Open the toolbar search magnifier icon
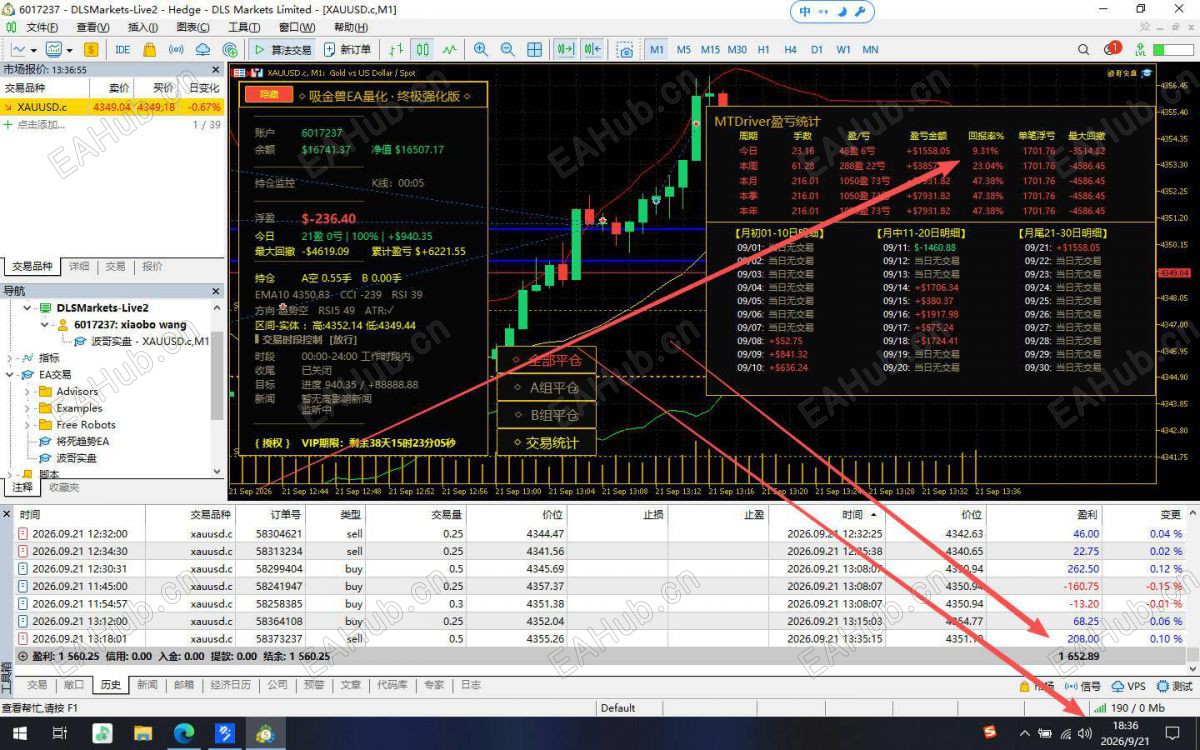Viewport: 1200px width, 750px height. pos(1084,49)
